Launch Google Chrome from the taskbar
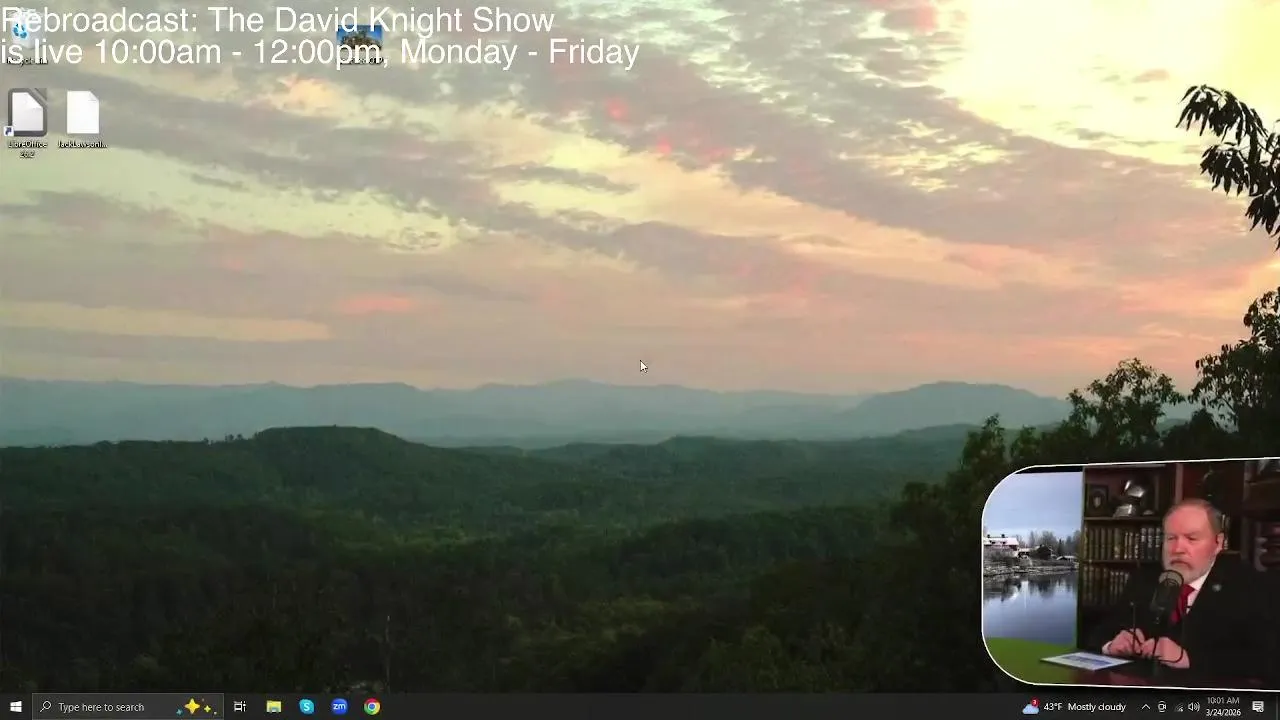1280x720 pixels. coord(372,707)
